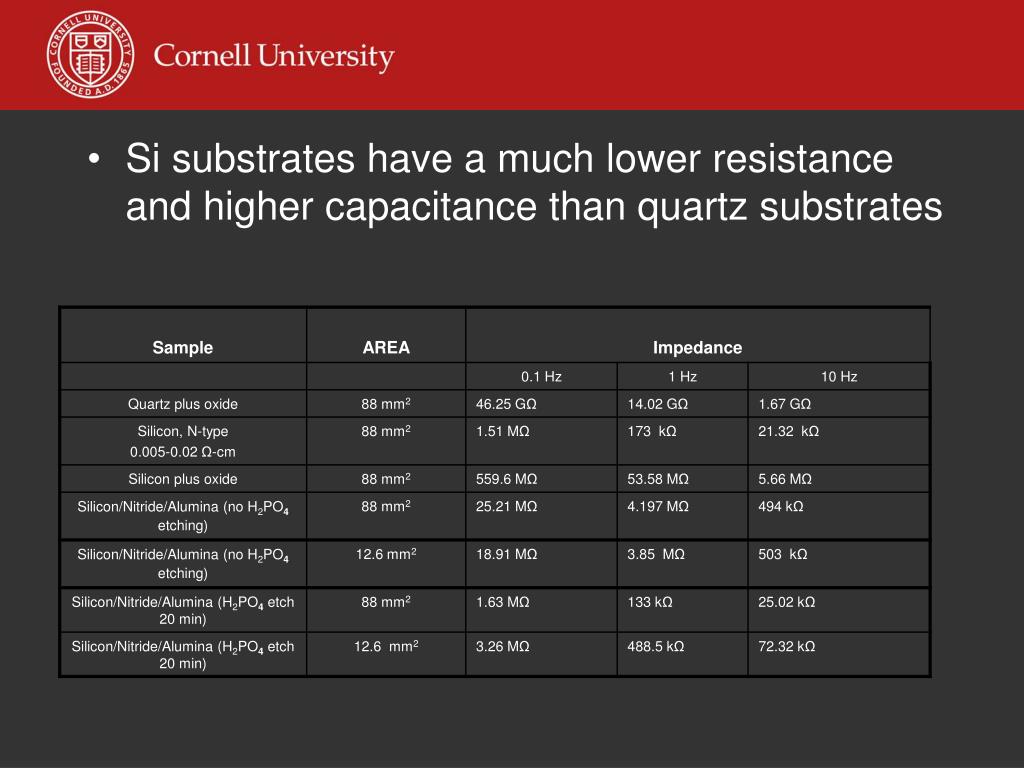Select the no-etching sample label in 18.91 MΩ row
The width and height of the screenshot is (1024, 768).
[183, 564]
